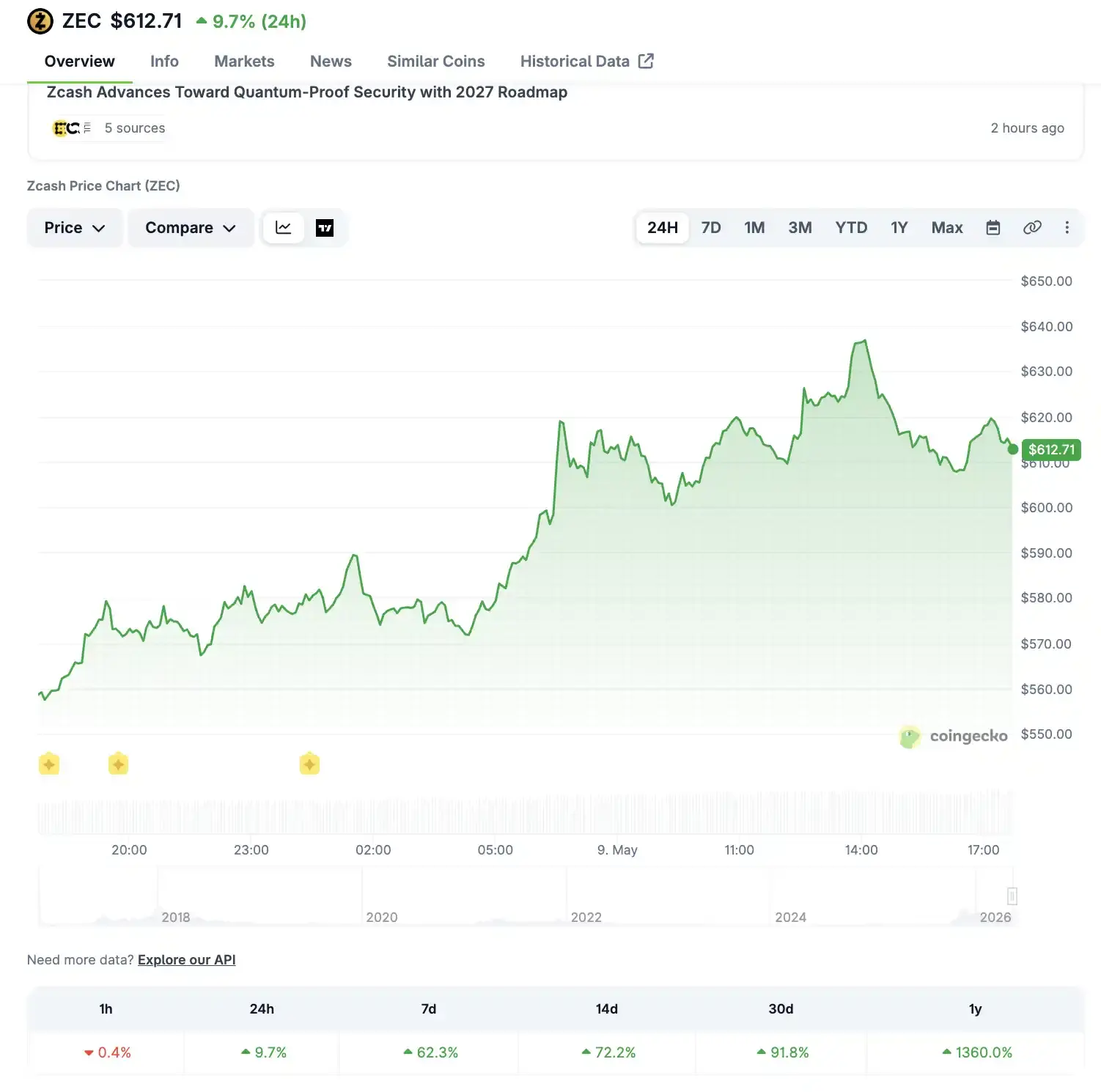Select the Max time range
1101x1092 pixels.
coord(947,228)
